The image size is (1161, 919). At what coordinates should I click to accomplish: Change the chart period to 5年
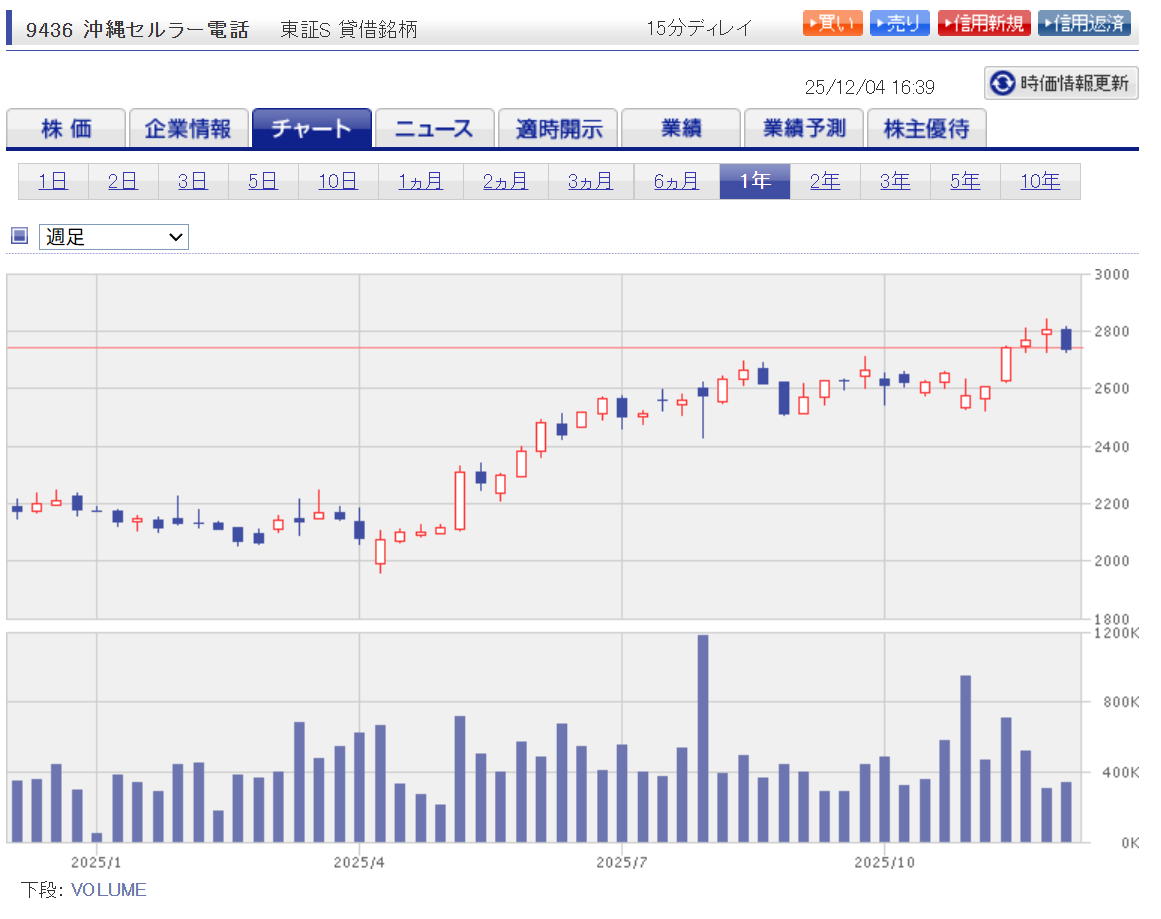pos(965,182)
